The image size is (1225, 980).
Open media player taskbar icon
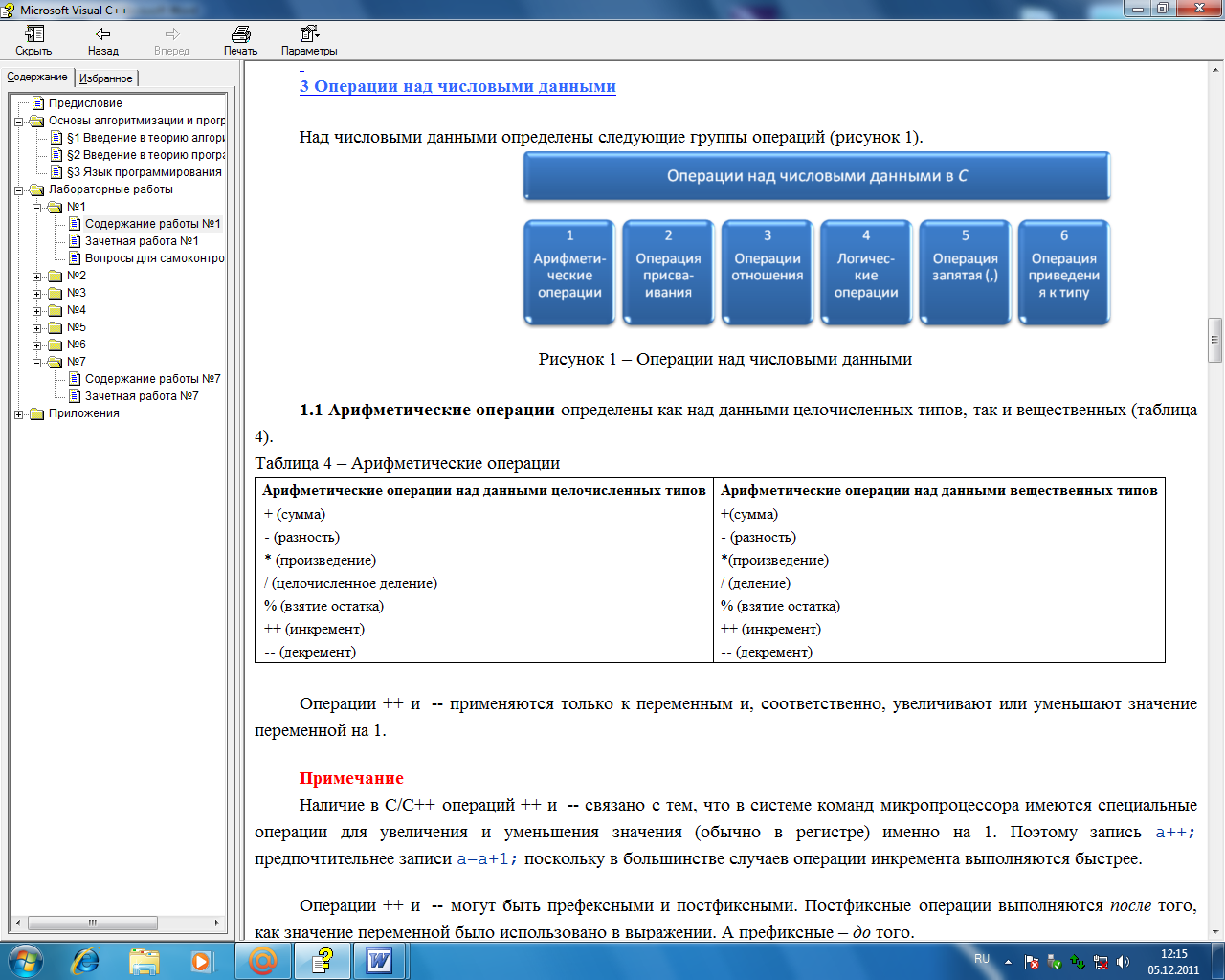[x=202, y=960]
